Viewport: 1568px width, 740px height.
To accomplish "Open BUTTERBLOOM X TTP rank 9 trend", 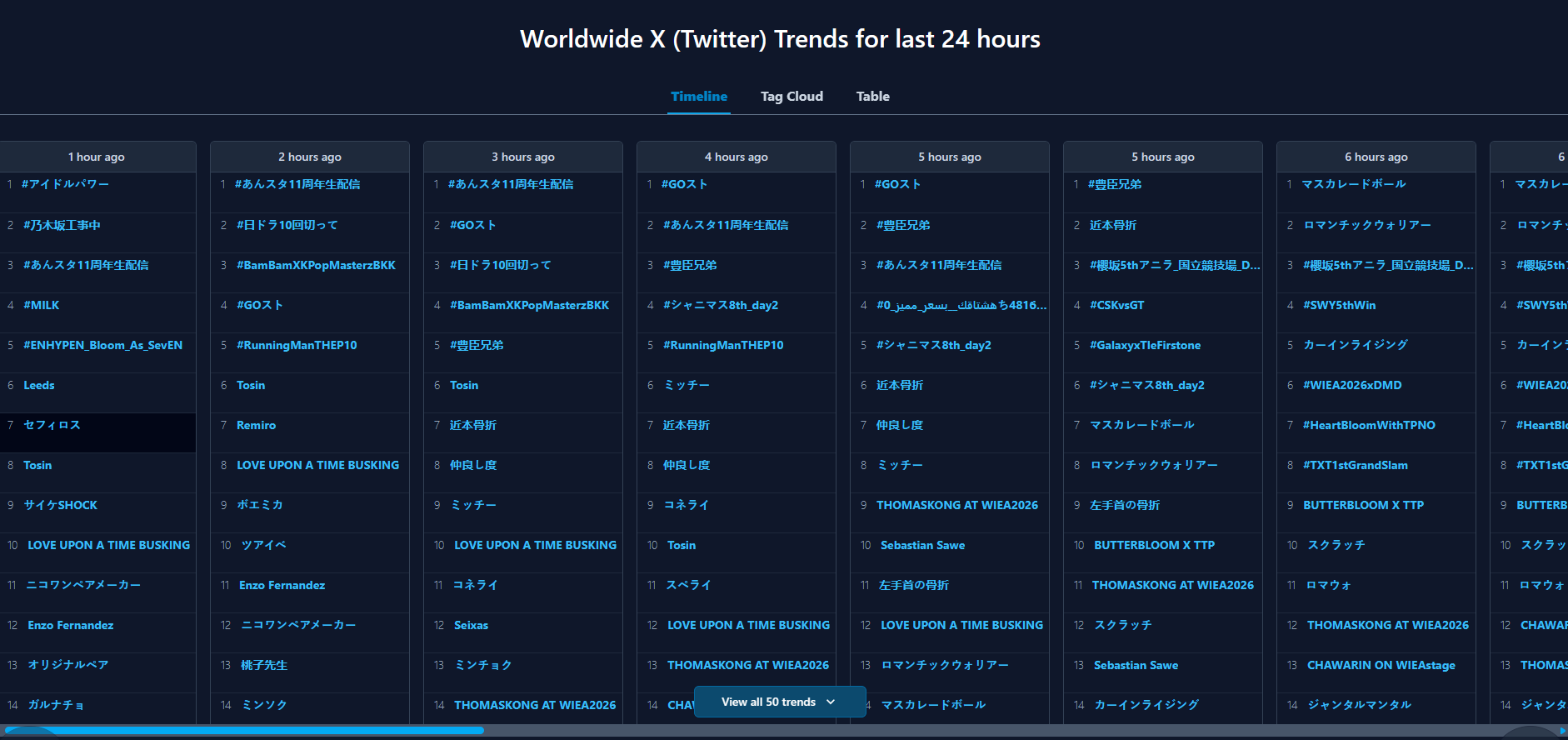I will (x=1363, y=505).
